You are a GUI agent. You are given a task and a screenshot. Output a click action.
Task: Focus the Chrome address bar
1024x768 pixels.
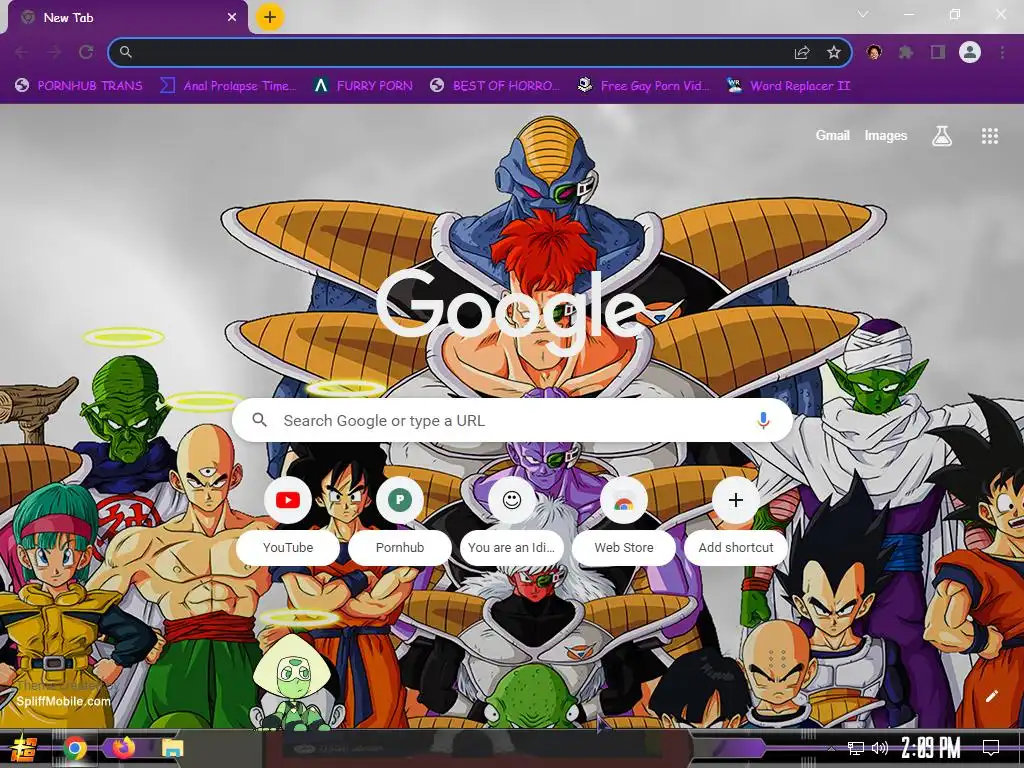tap(480, 52)
